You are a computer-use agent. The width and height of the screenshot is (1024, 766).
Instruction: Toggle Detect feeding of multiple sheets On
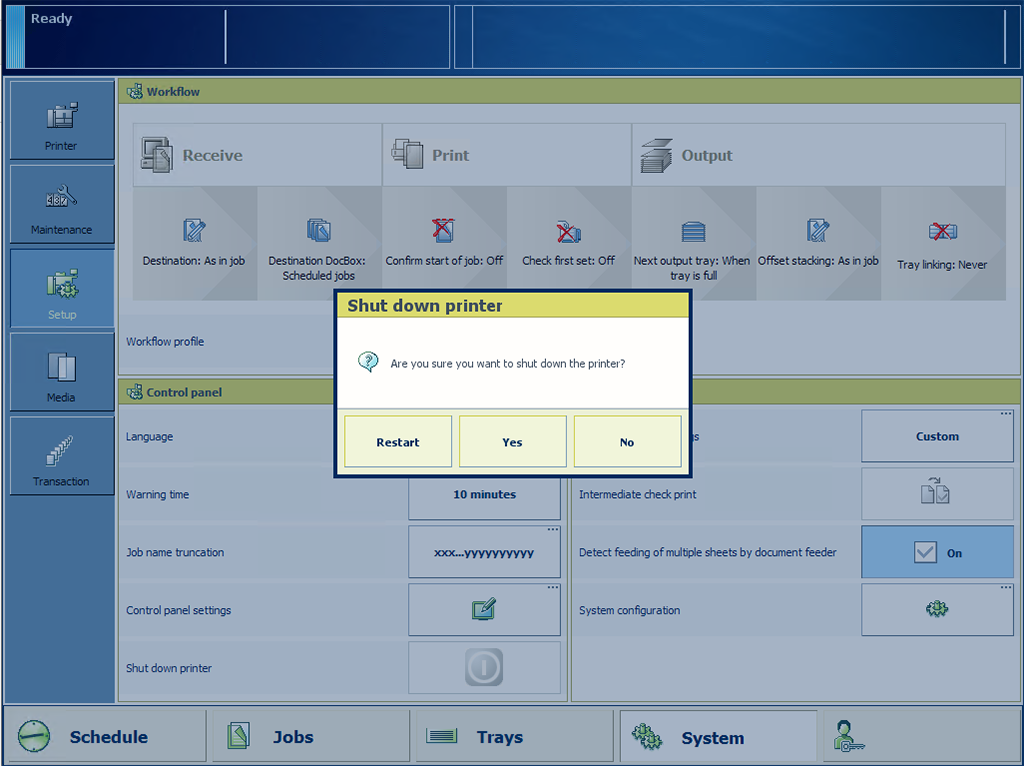coord(937,552)
